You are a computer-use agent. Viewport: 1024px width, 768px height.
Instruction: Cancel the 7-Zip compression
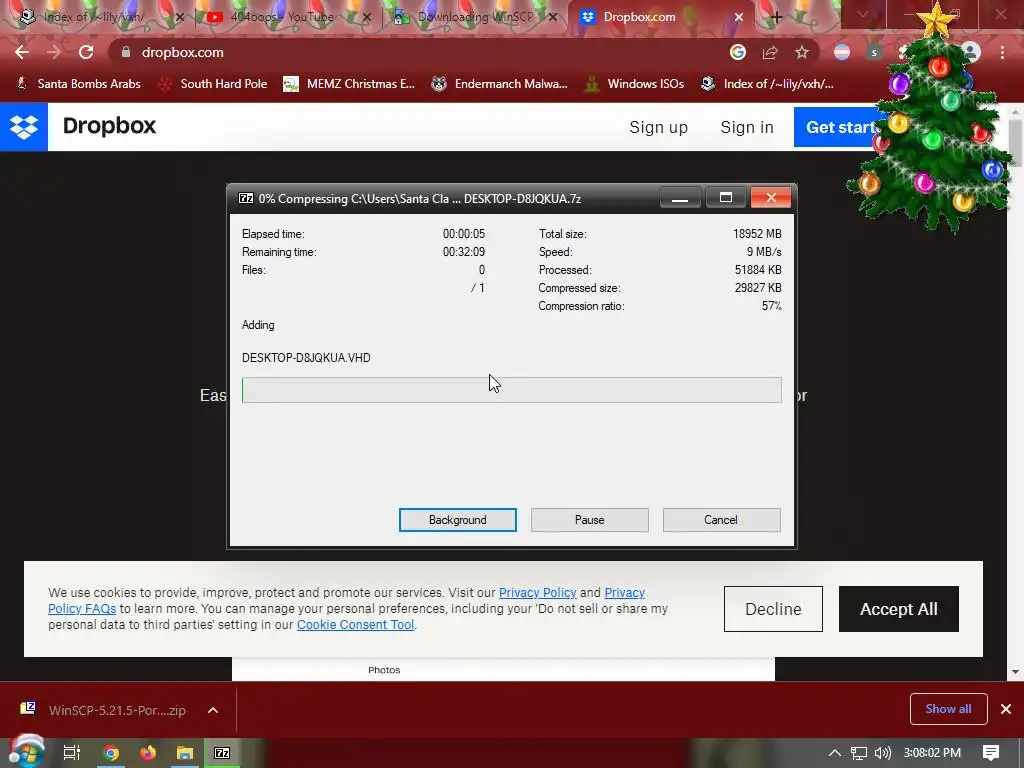point(721,520)
